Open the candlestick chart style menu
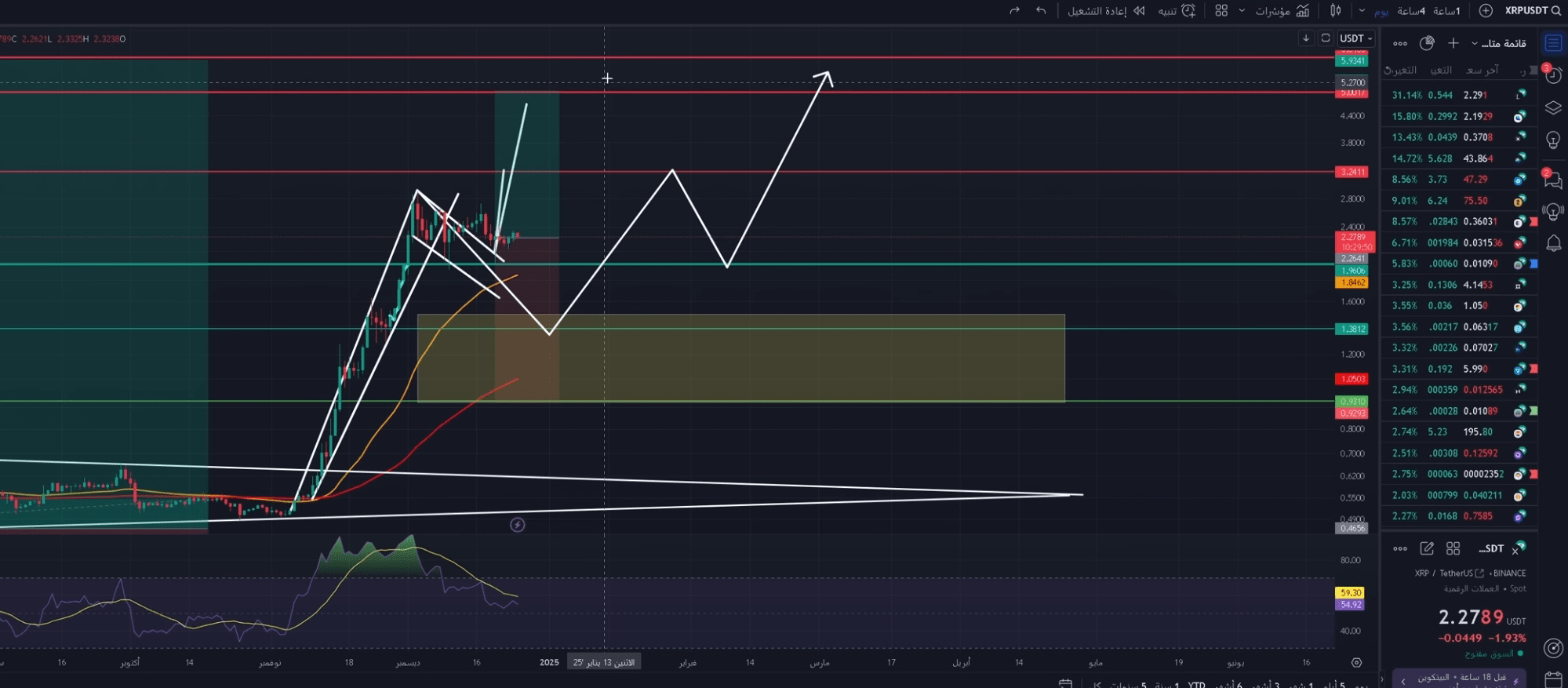Screen dimensions: 1568x688 tap(1336, 10)
